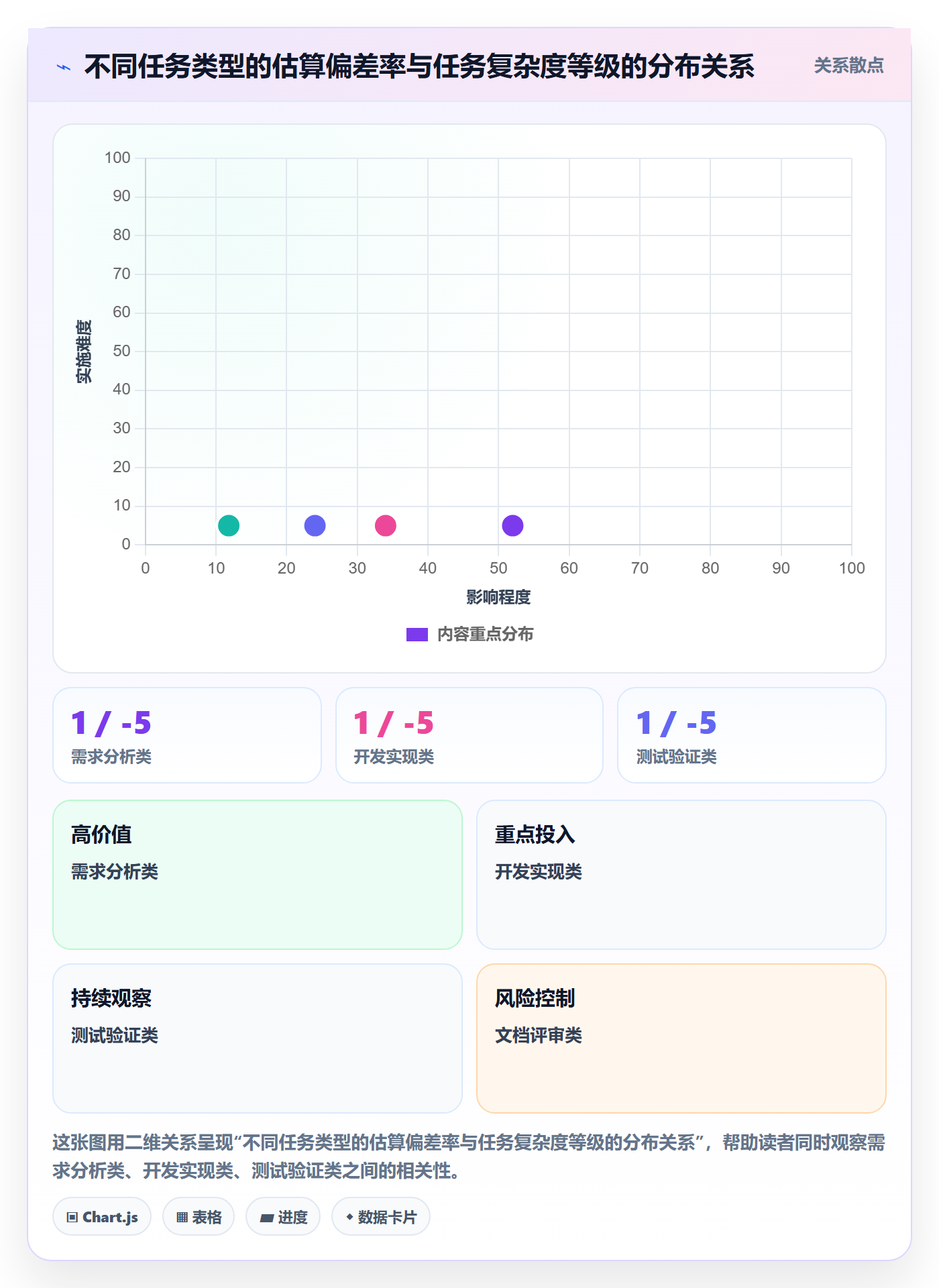Click the 实施难度 y-axis title
The width and height of the screenshot is (939, 1288).
(x=84, y=352)
